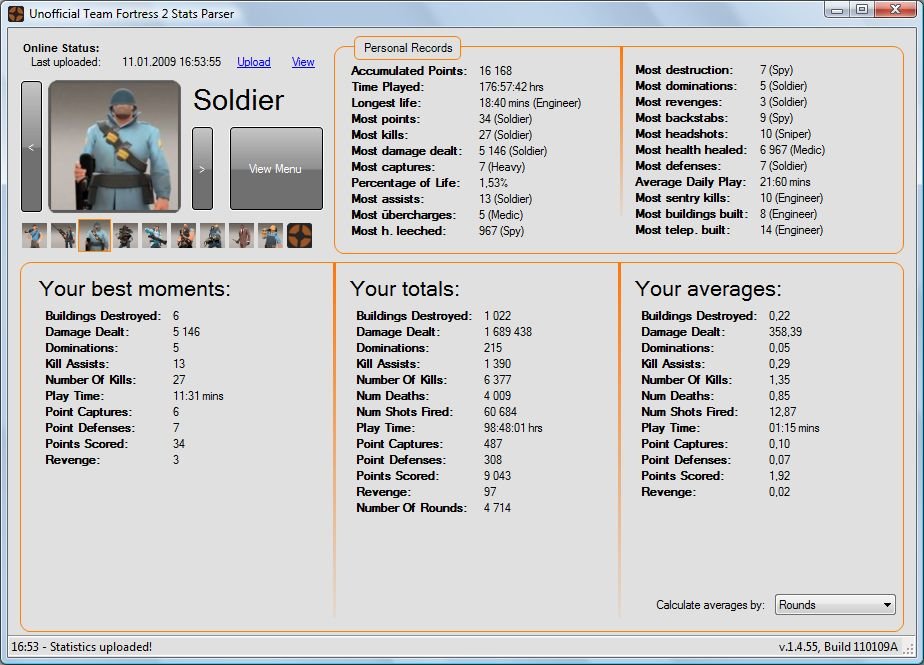Viewport: 924px width, 665px height.
Task: Close the Stats Parser window
Action: [895, 11]
